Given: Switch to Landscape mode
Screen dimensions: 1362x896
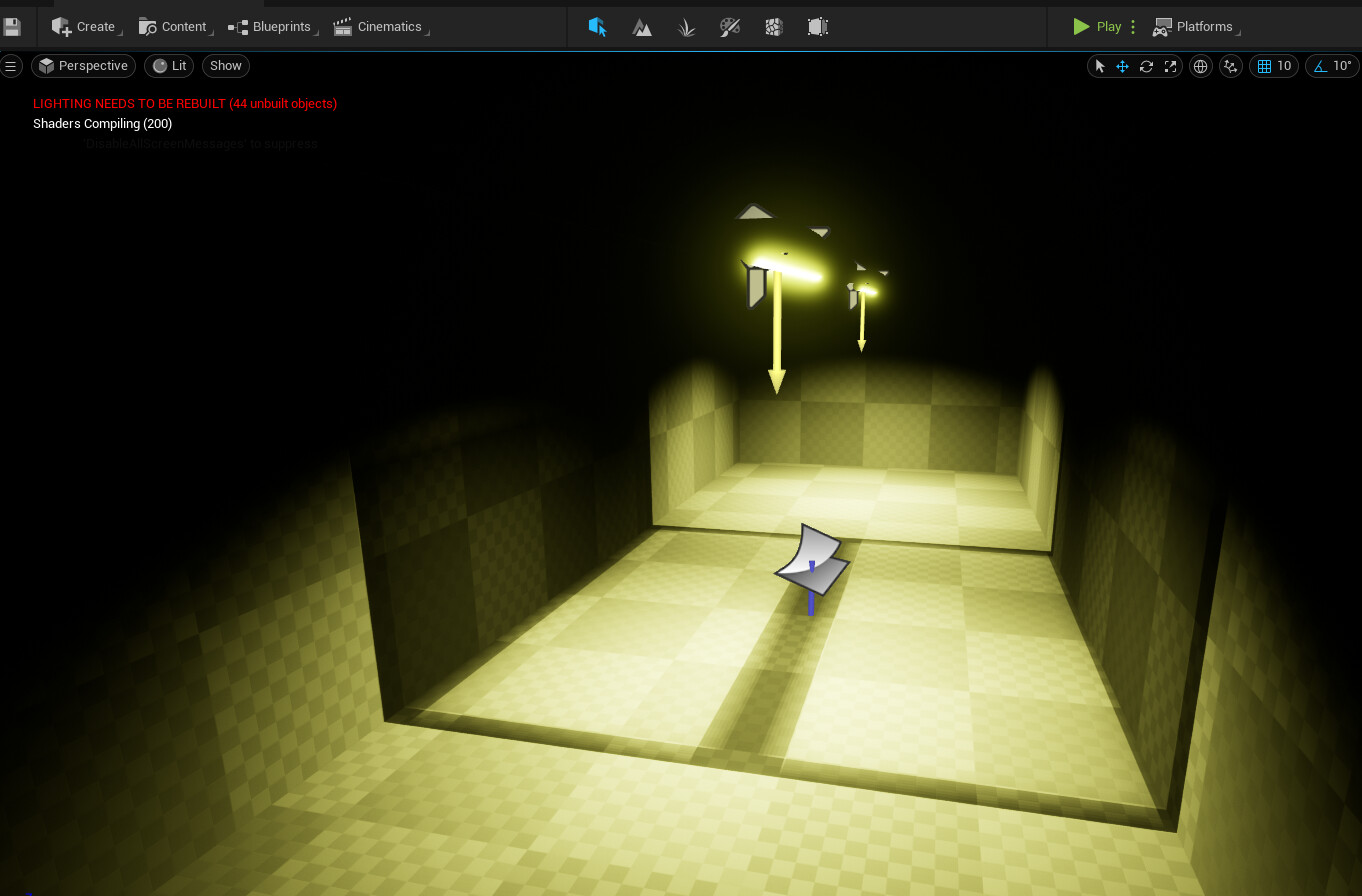Looking at the screenshot, I should [642, 27].
